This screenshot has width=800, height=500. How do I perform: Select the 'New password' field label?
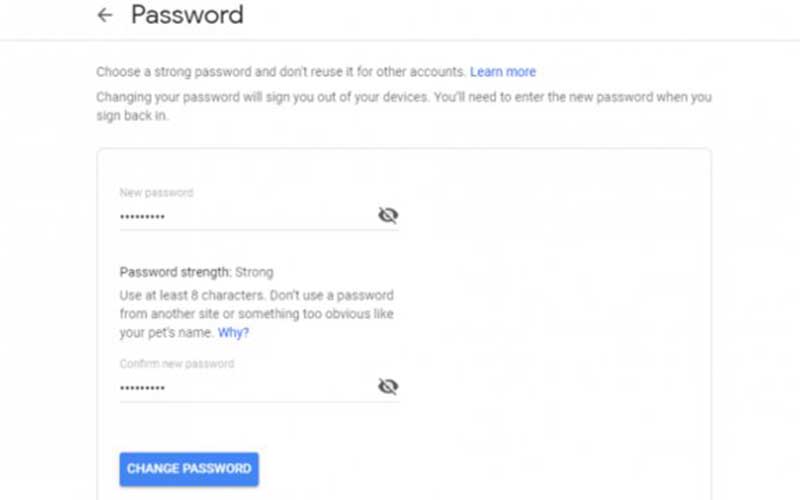[x=157, y=192]
